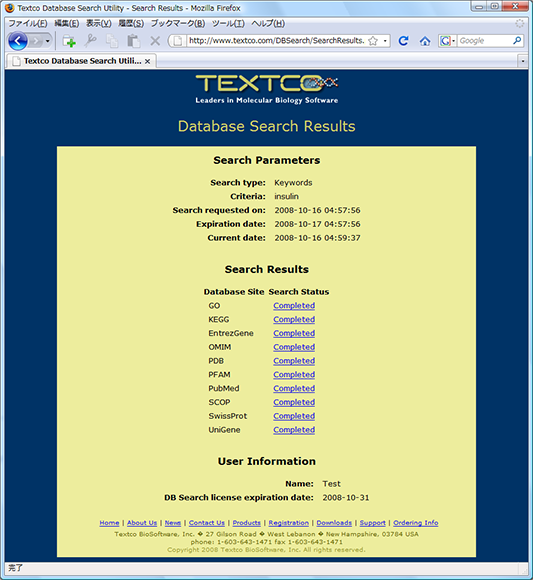Maximize the Firefox window
The width and height of the screenshot is (533, 580).
(495, 7)
